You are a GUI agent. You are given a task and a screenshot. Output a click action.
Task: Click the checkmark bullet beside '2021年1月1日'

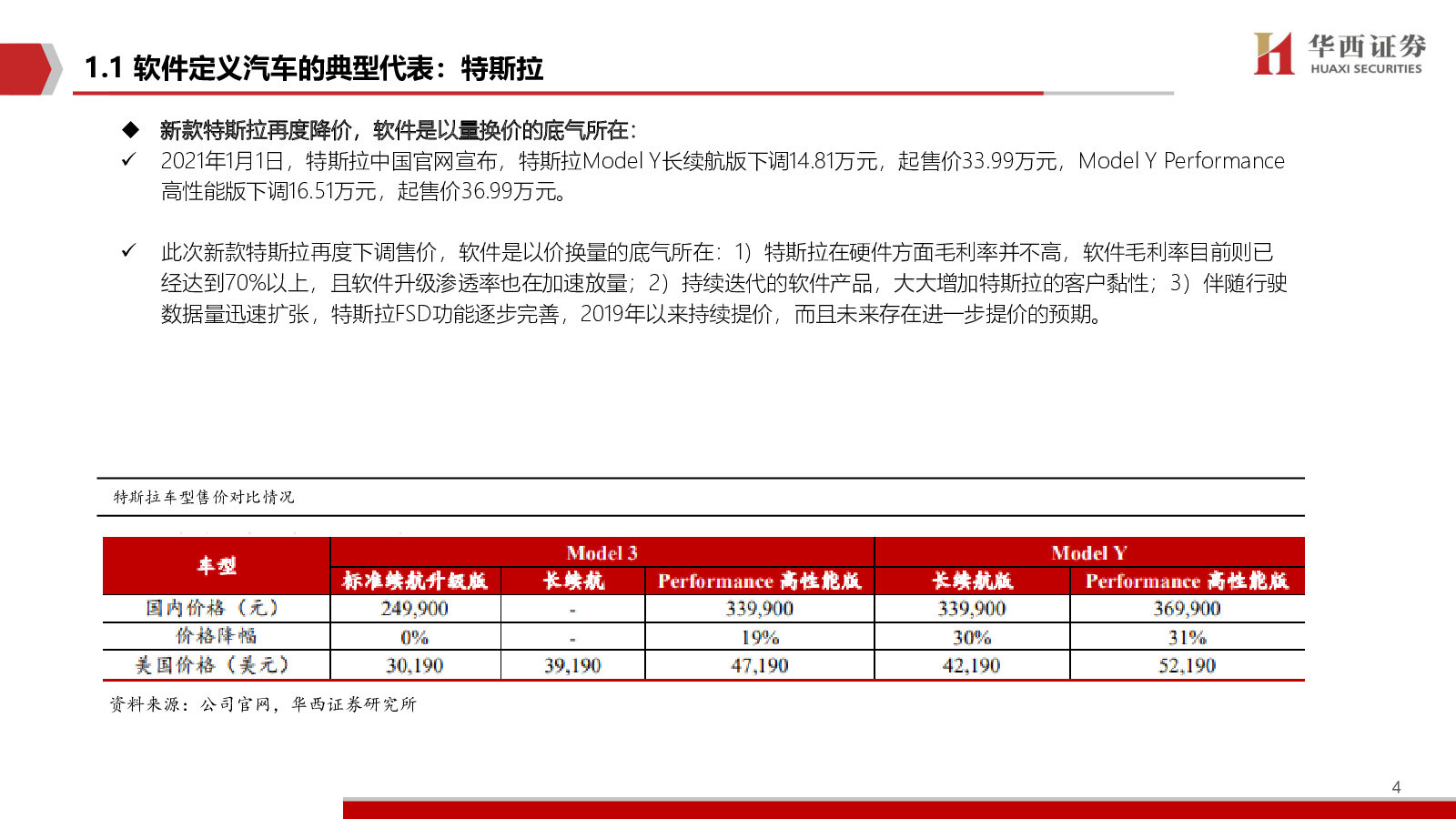point(129,160)
